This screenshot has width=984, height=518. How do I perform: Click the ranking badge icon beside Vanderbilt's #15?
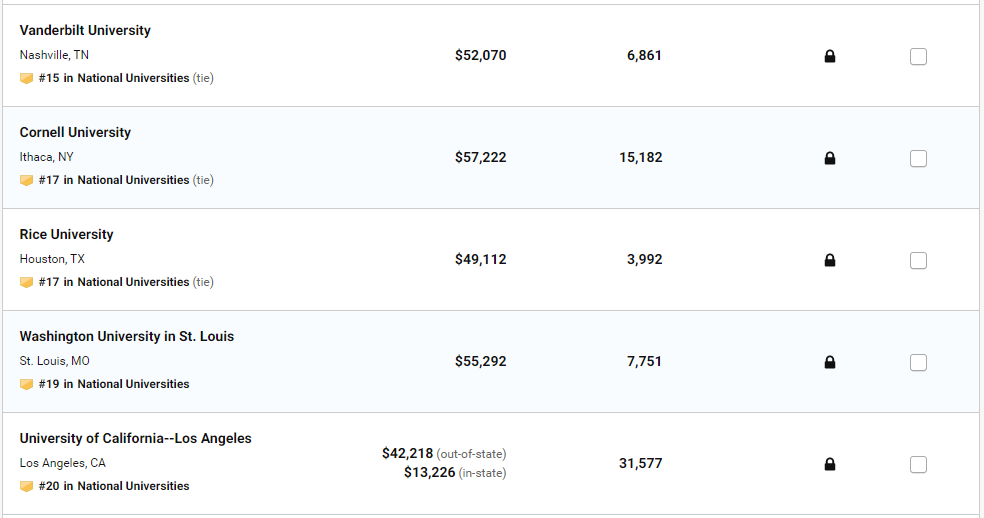tap(26, 78)
